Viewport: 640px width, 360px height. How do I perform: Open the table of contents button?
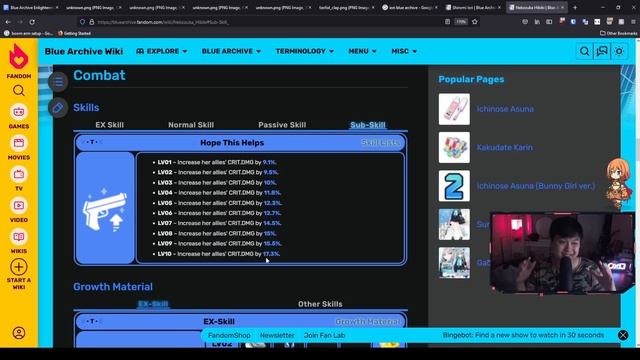58,82
